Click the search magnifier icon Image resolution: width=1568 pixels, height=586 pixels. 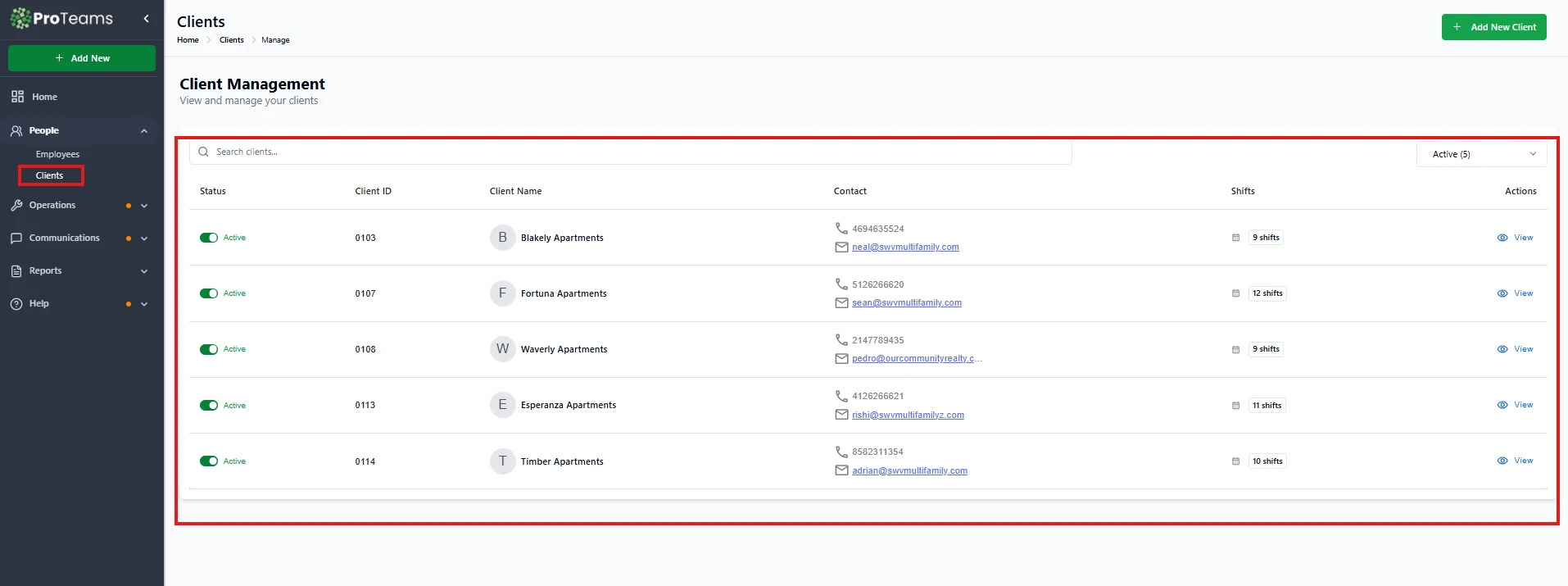point(203,152)
